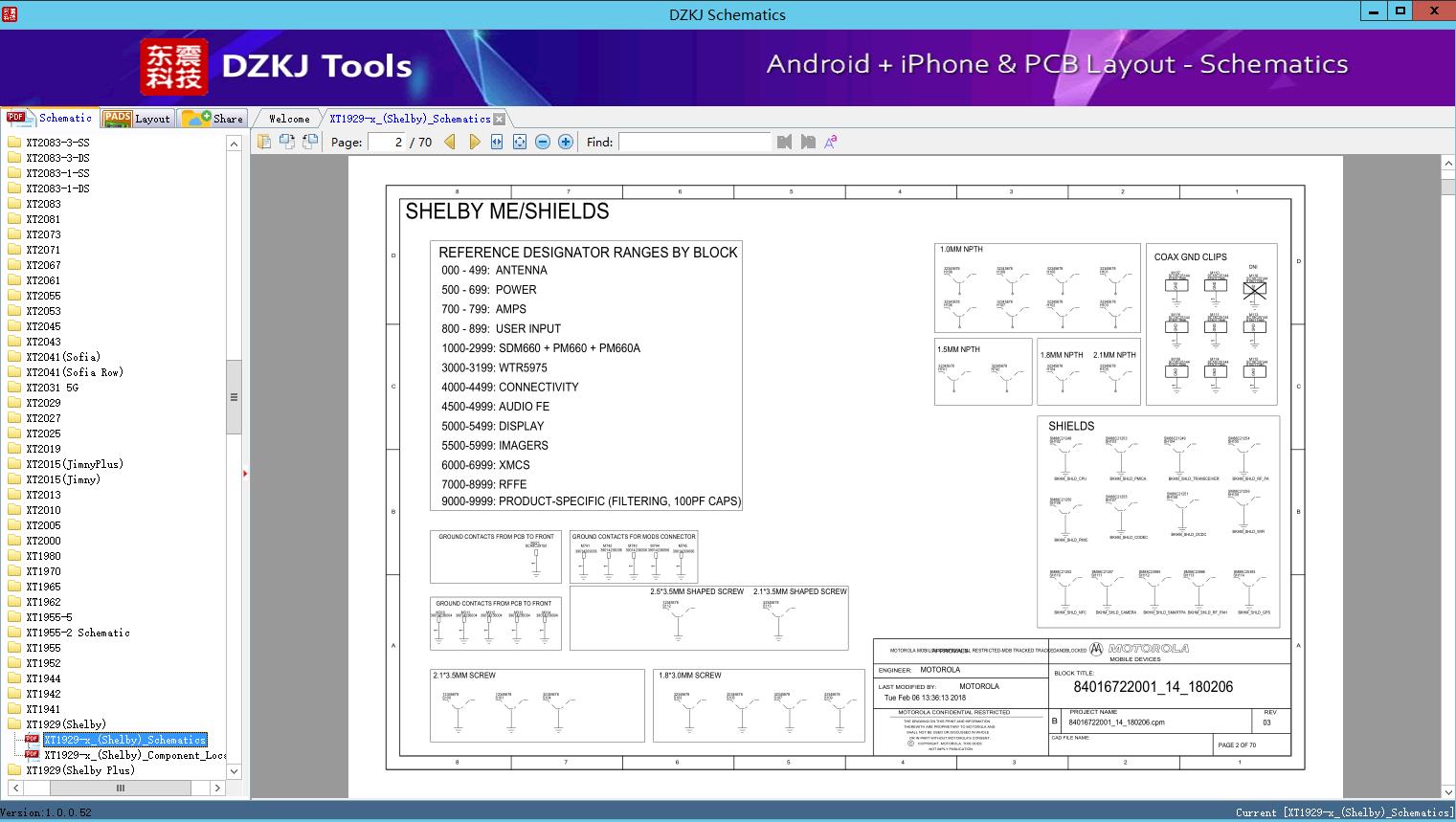
Task: Fit whole page in view
Action: [x=520, y=142]
